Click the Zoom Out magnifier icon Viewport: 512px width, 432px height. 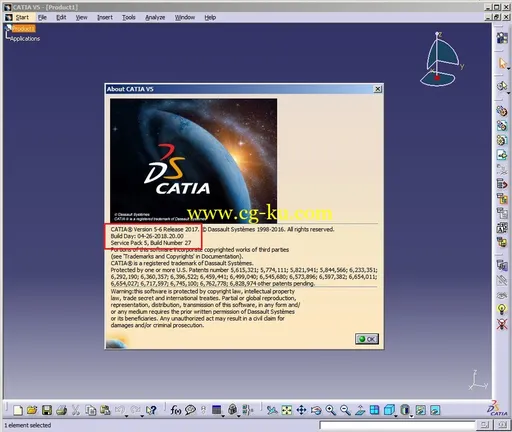[345, 410]
